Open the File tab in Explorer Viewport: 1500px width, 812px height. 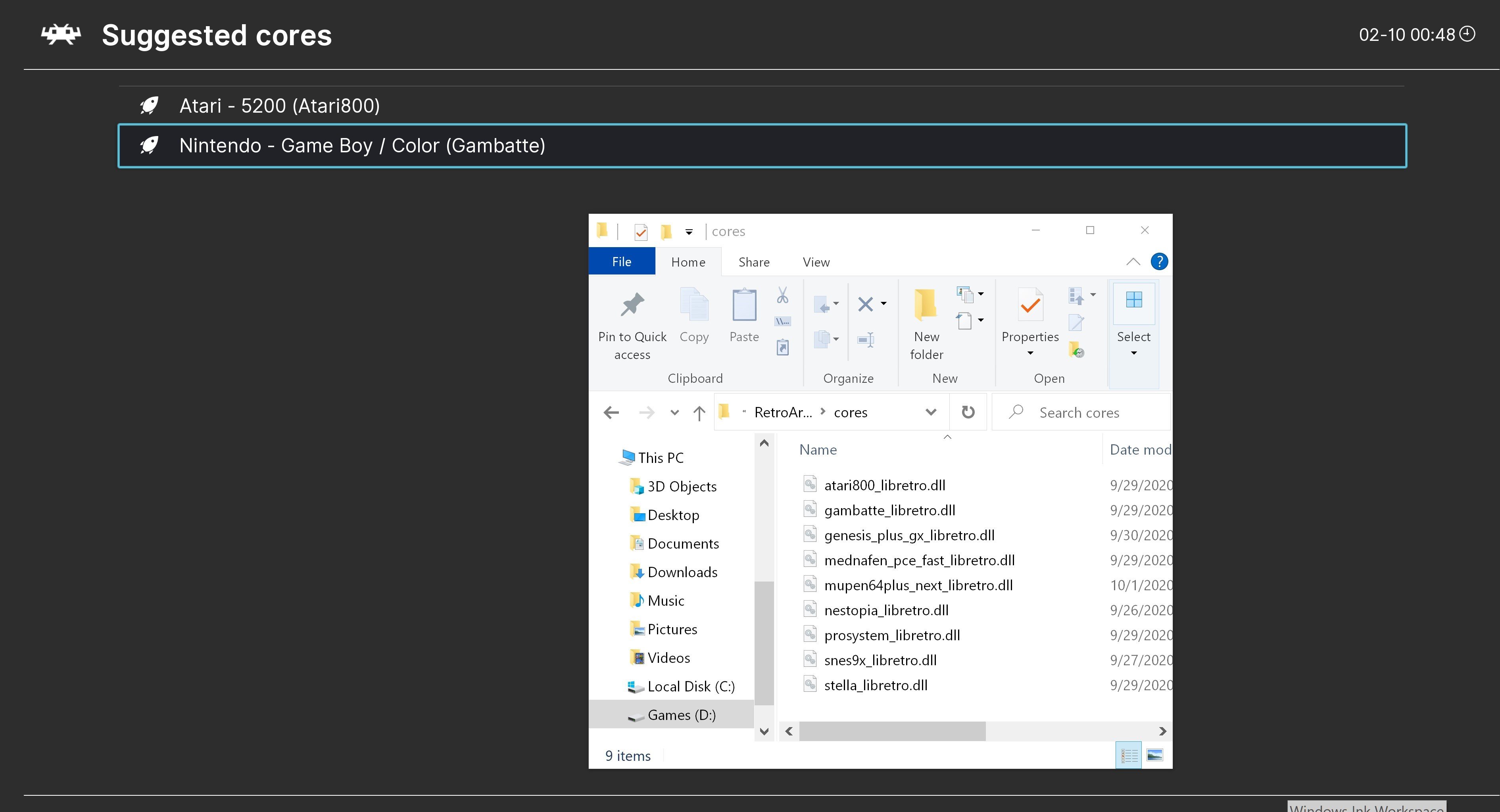tap(621, 262)
